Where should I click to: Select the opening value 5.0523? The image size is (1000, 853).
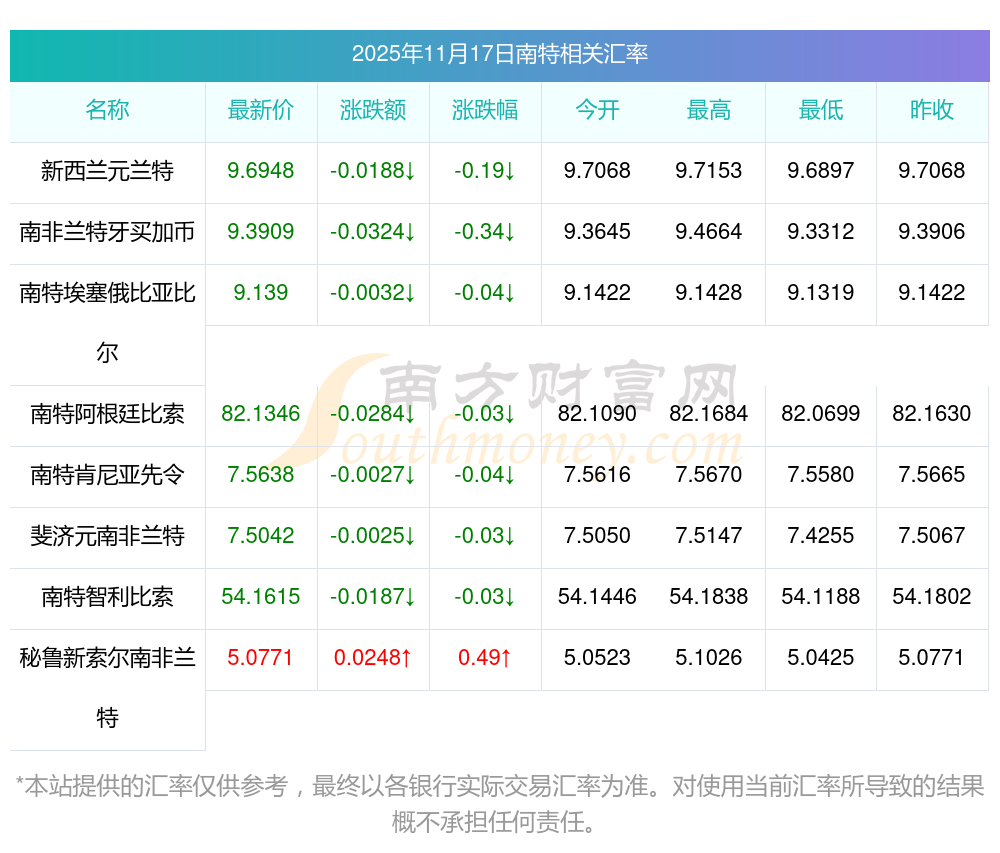[597, 658]
